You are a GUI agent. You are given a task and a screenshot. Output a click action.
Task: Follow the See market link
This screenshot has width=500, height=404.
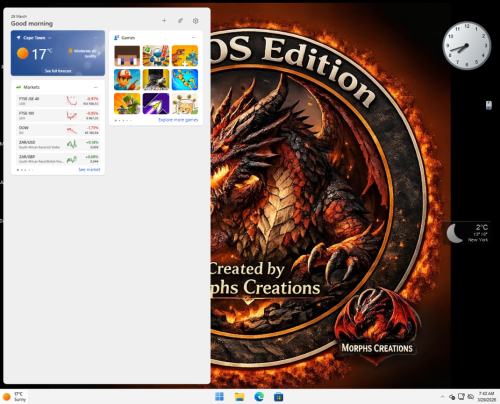(x=89, y=170)
